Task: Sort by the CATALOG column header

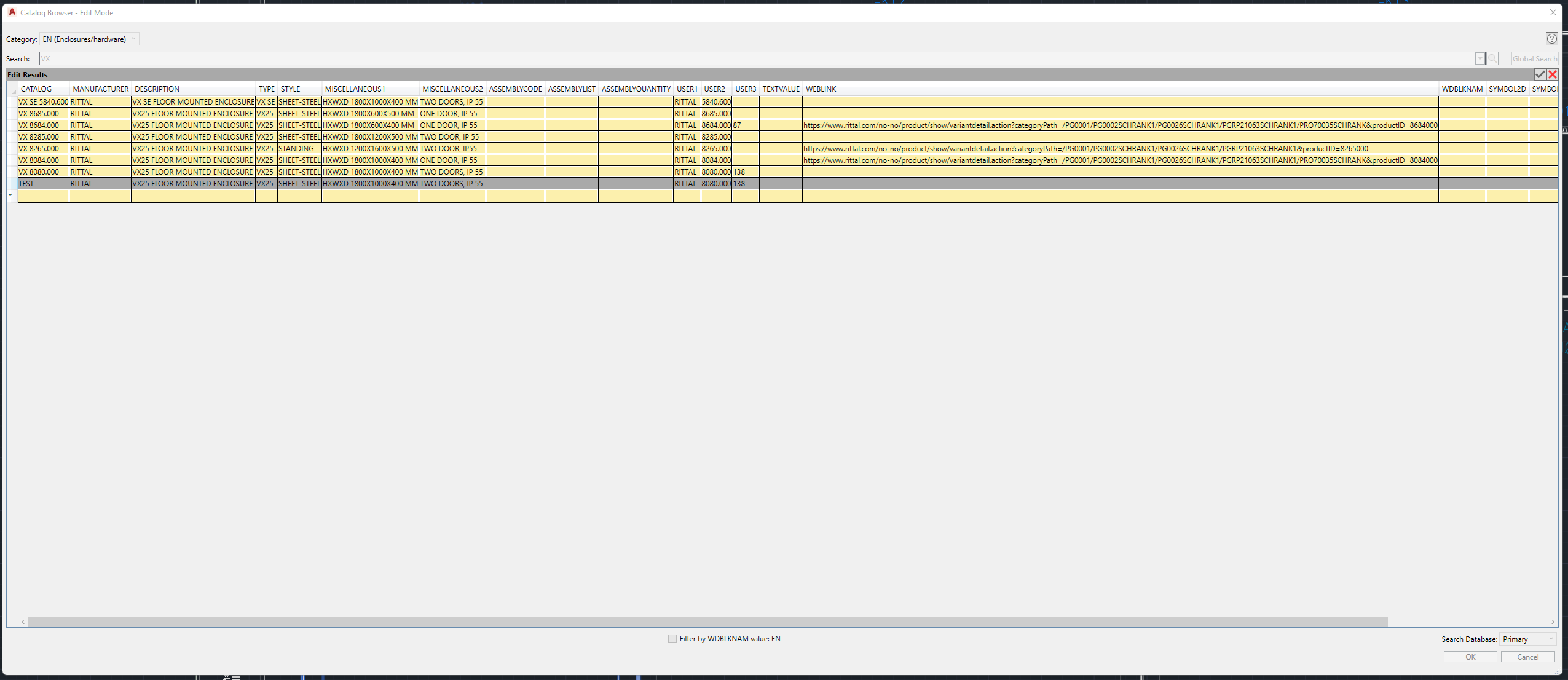Action: pos(36,89)
